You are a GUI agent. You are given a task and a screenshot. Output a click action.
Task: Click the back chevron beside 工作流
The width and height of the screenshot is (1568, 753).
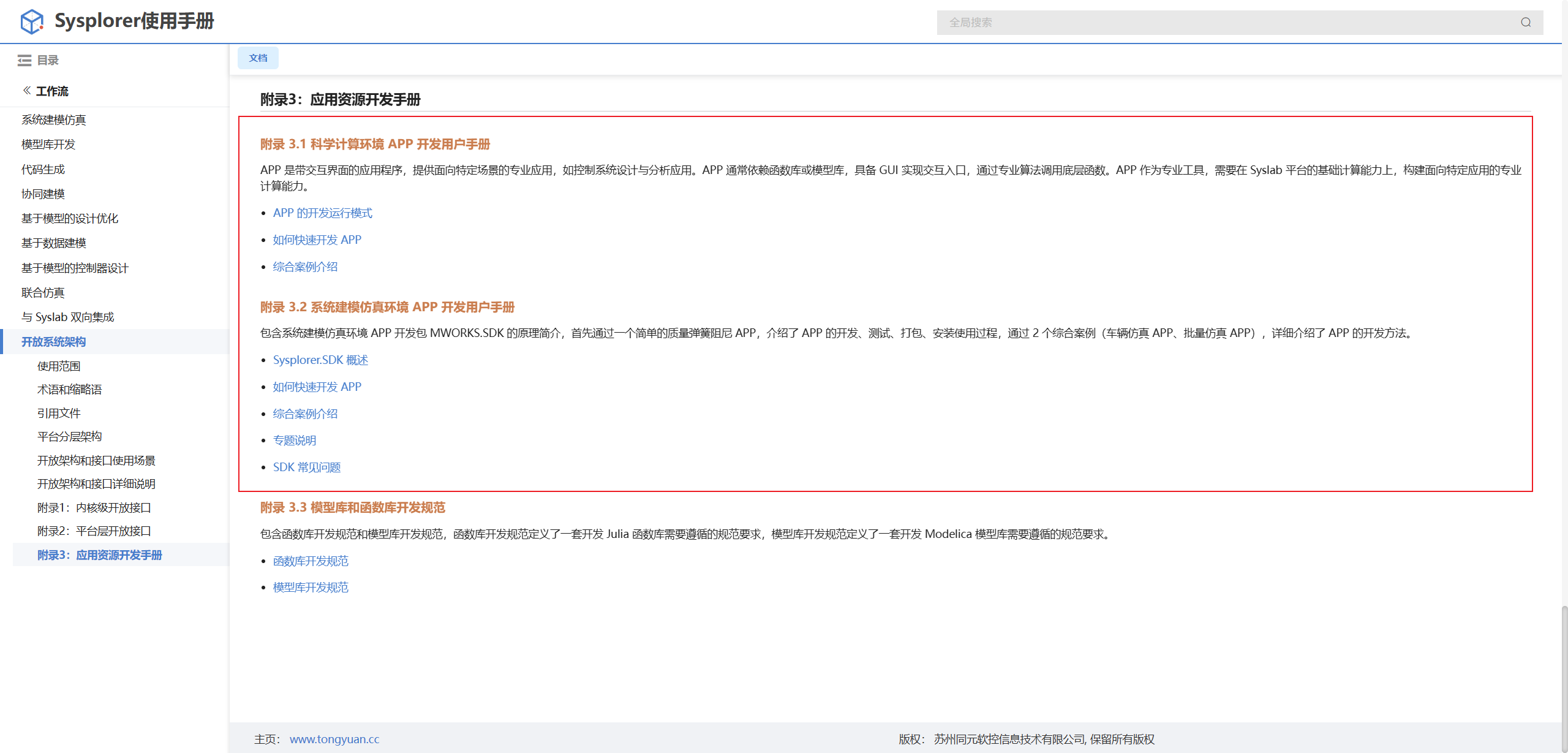point(27,91)
